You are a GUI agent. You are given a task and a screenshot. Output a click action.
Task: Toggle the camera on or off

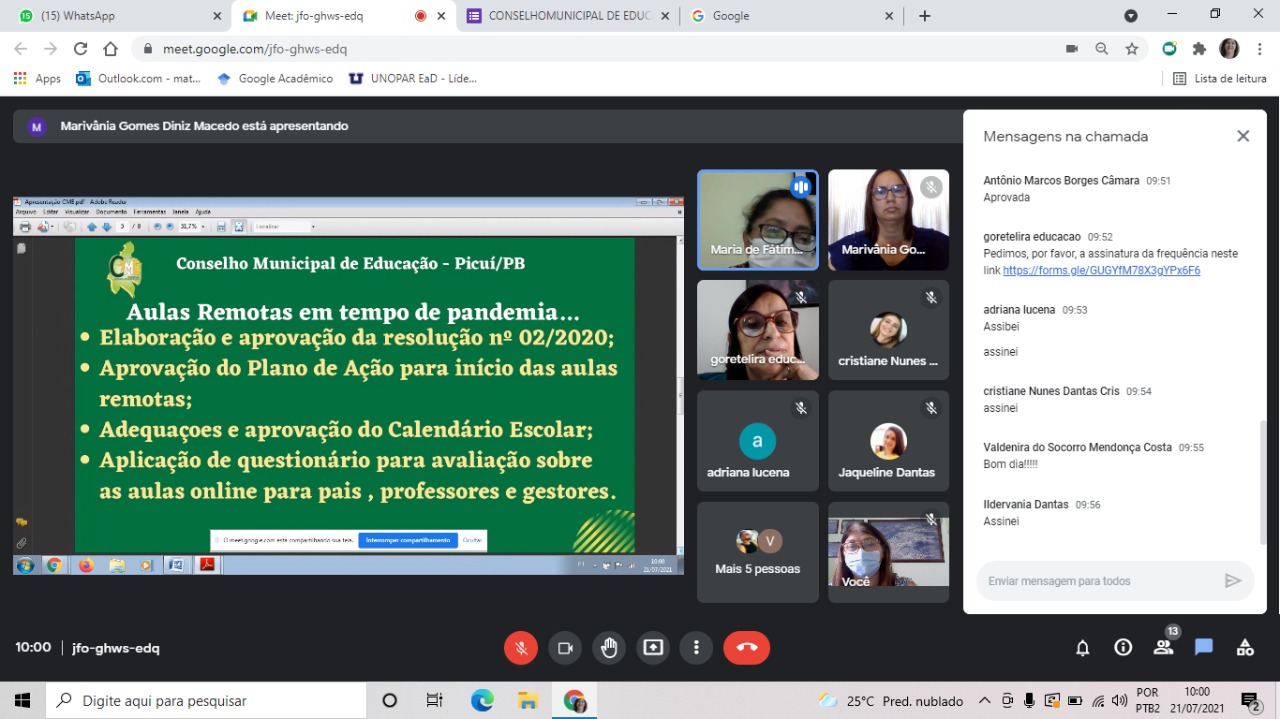[565, 648]
